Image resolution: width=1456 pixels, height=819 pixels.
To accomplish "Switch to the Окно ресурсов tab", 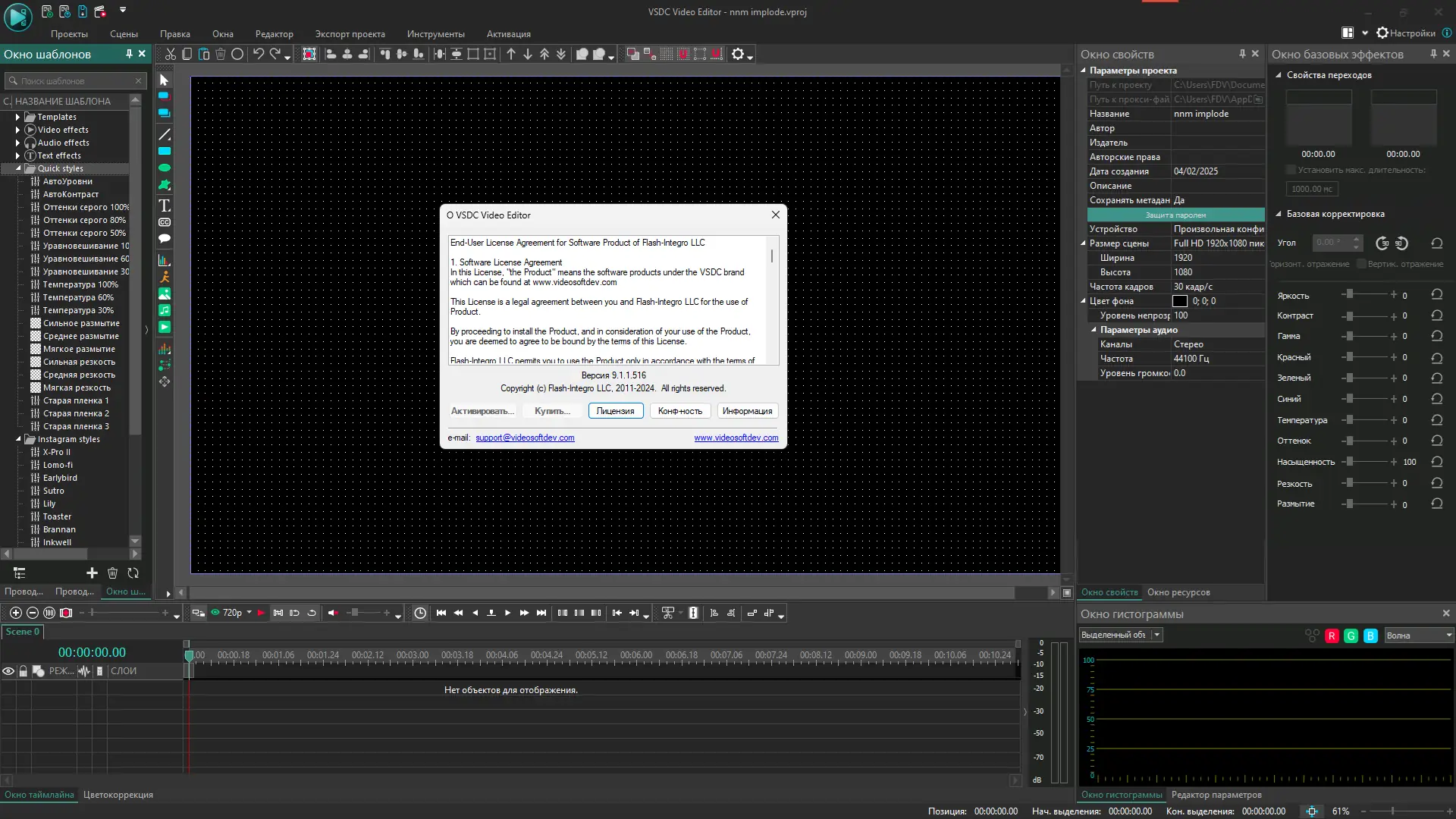I will 1178,592.
